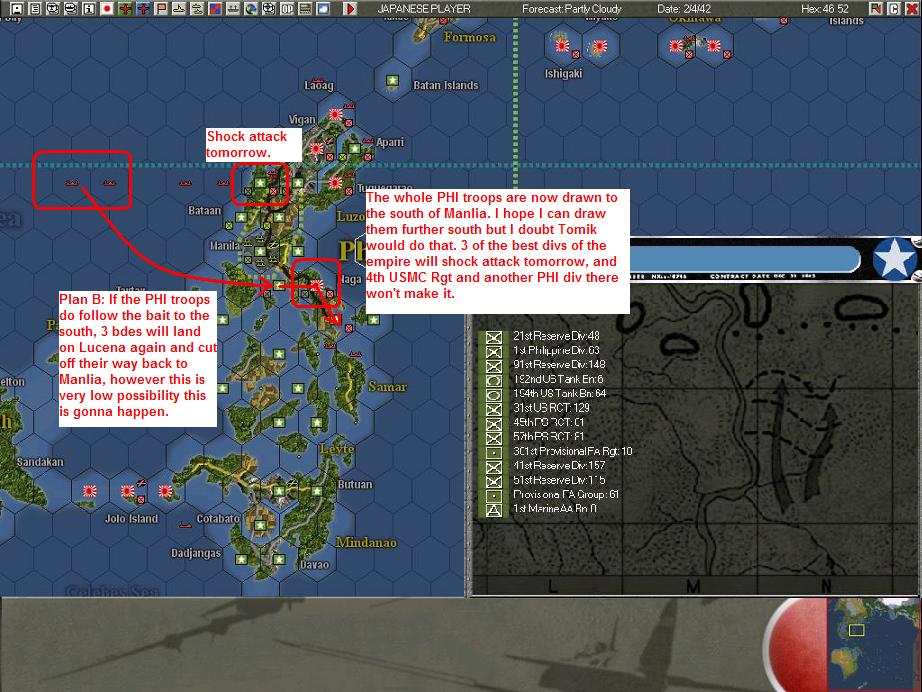Click the tank icon beside 192nd US Tank Bn
This screenshot has width=922, height=692.
click(494, 380)
